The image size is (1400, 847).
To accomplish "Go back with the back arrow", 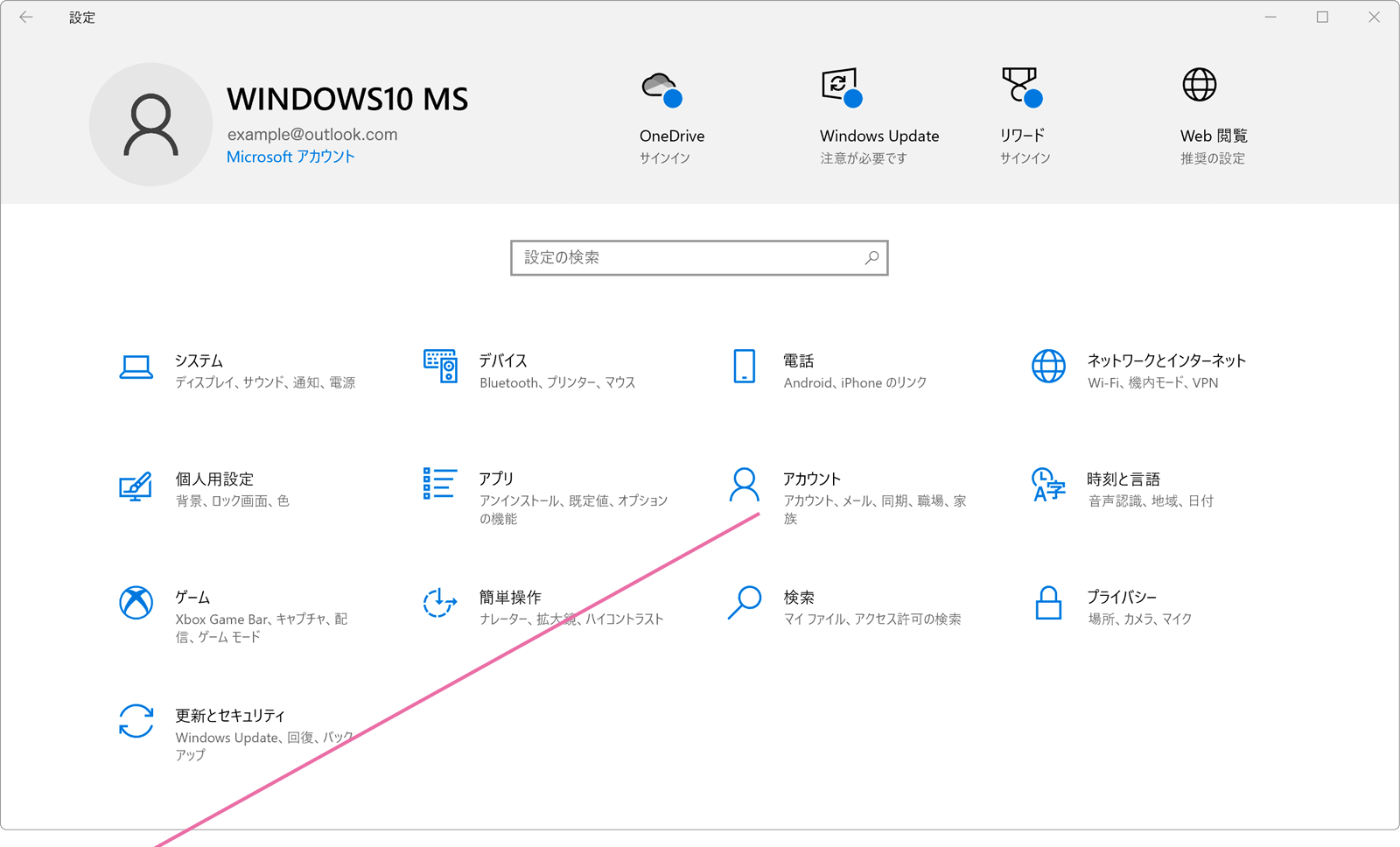I will coord(26,17).
